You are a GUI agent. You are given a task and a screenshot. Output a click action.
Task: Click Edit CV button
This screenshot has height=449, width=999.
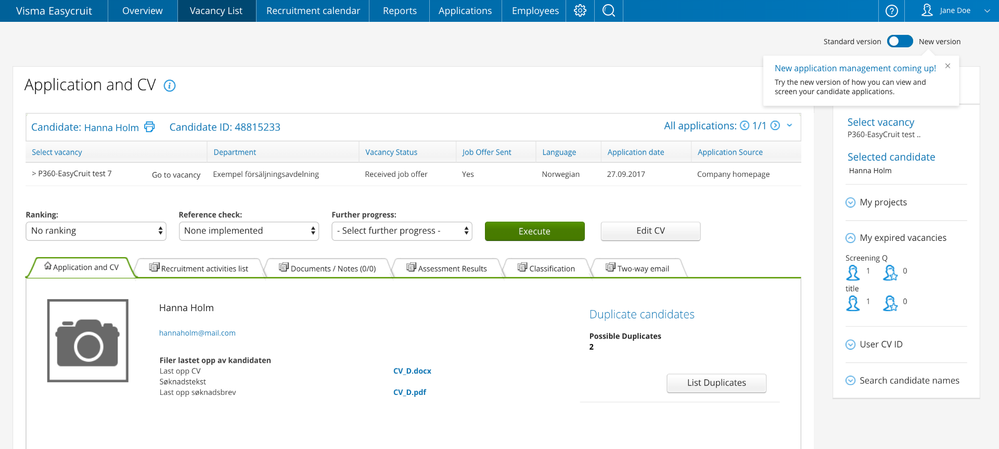[650, 231]
